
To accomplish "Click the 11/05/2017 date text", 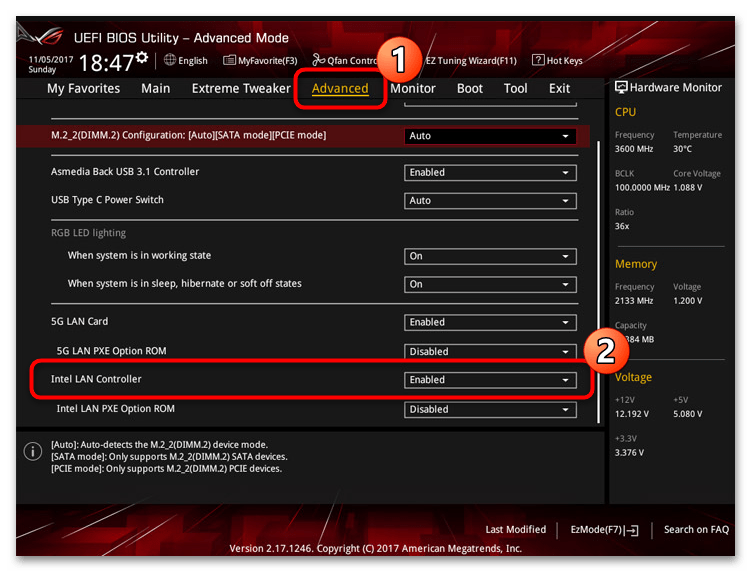I will [x=50, y=59].
